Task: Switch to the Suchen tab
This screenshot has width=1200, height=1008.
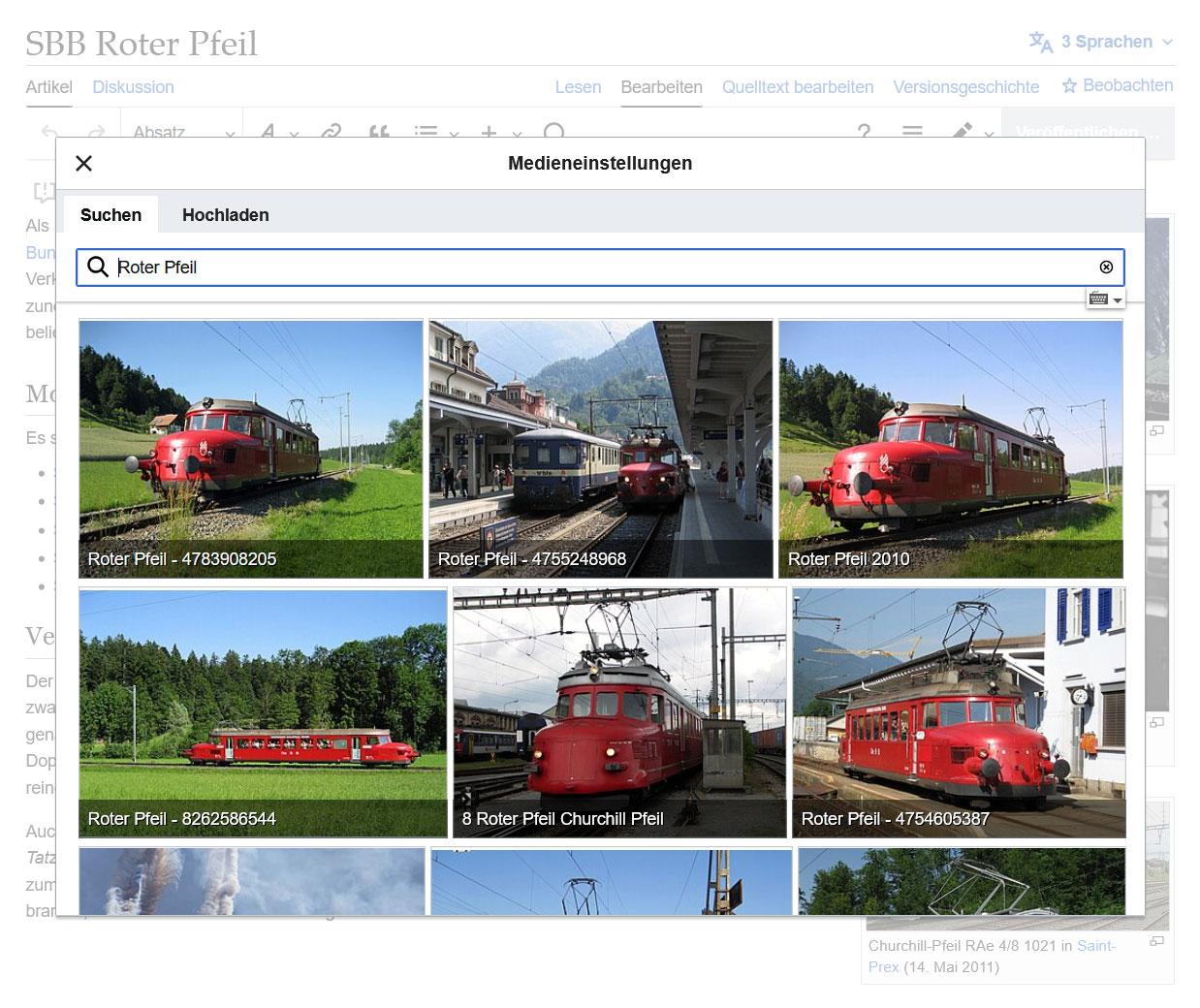Action: click(111, 215)
